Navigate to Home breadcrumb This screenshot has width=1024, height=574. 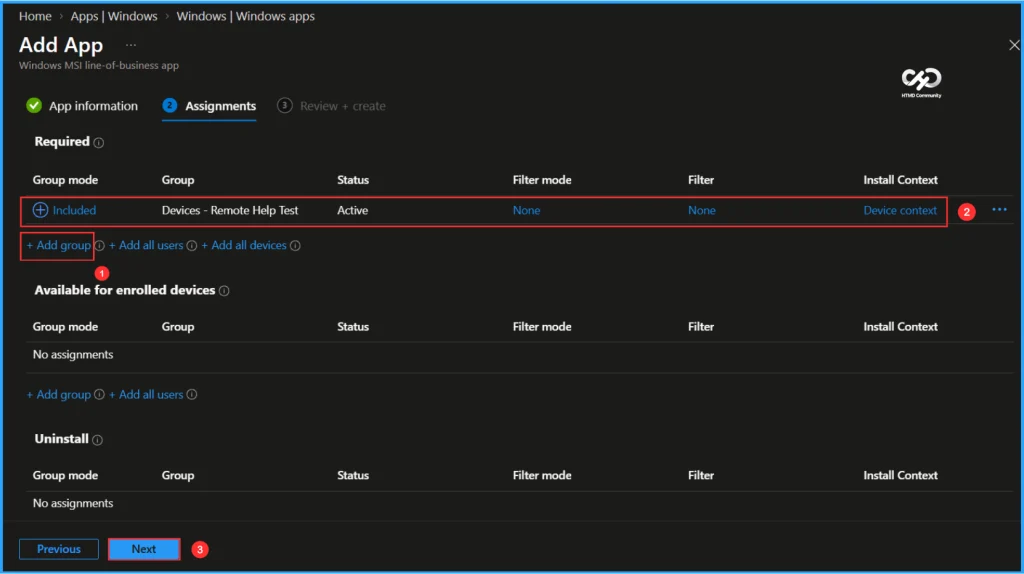point(35,16)
